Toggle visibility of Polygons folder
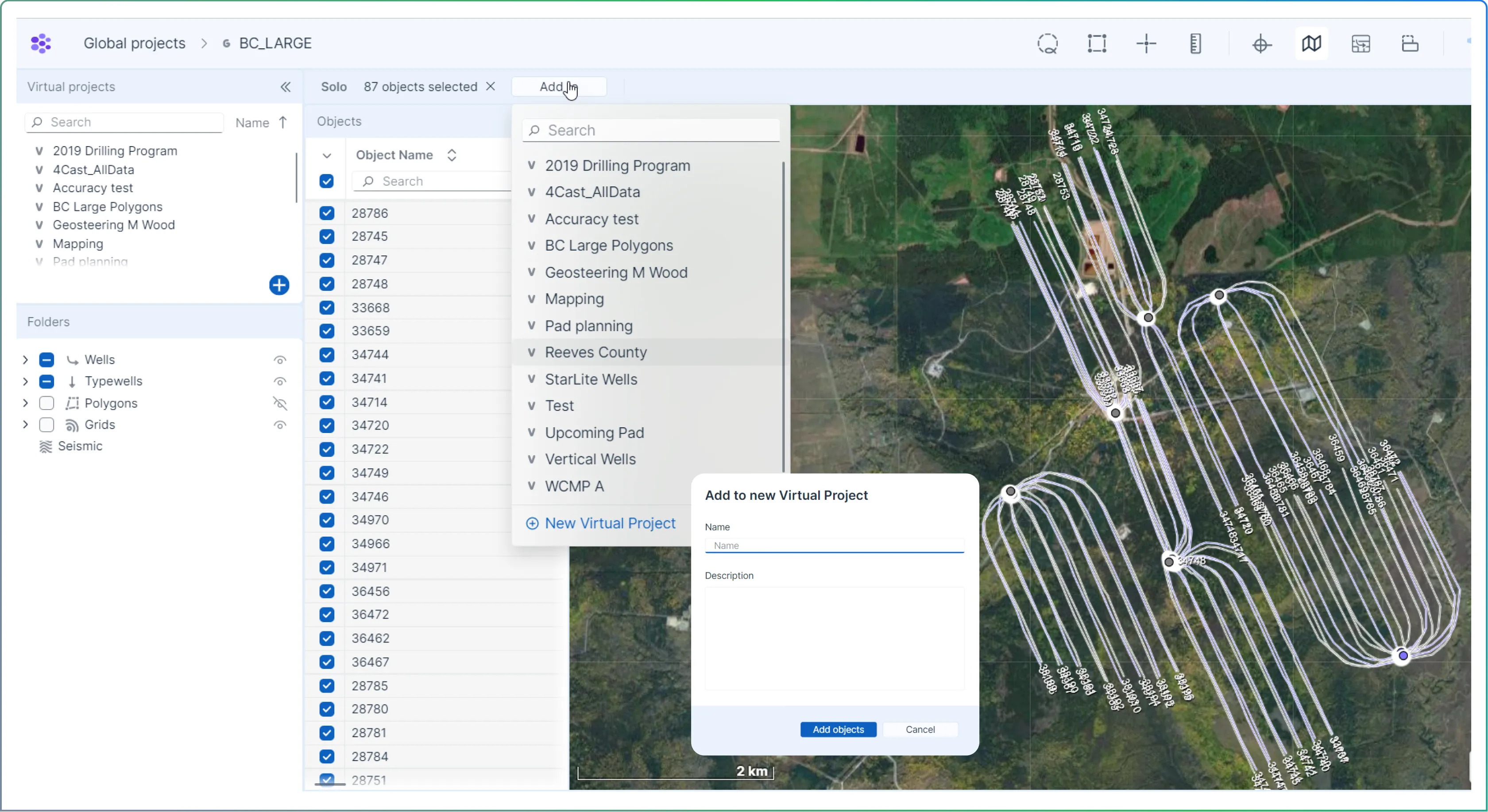This screenshot has height=812, width=1488. pos(279,404)
